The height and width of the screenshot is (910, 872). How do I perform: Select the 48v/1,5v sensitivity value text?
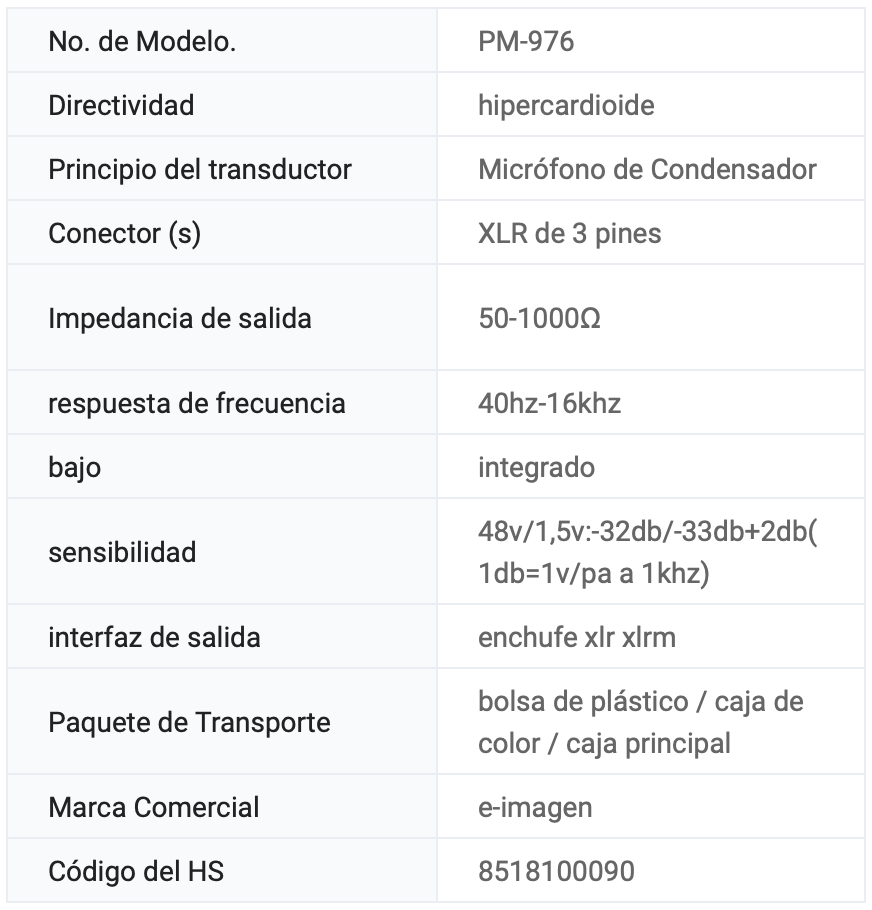click(x=647, y=552)
